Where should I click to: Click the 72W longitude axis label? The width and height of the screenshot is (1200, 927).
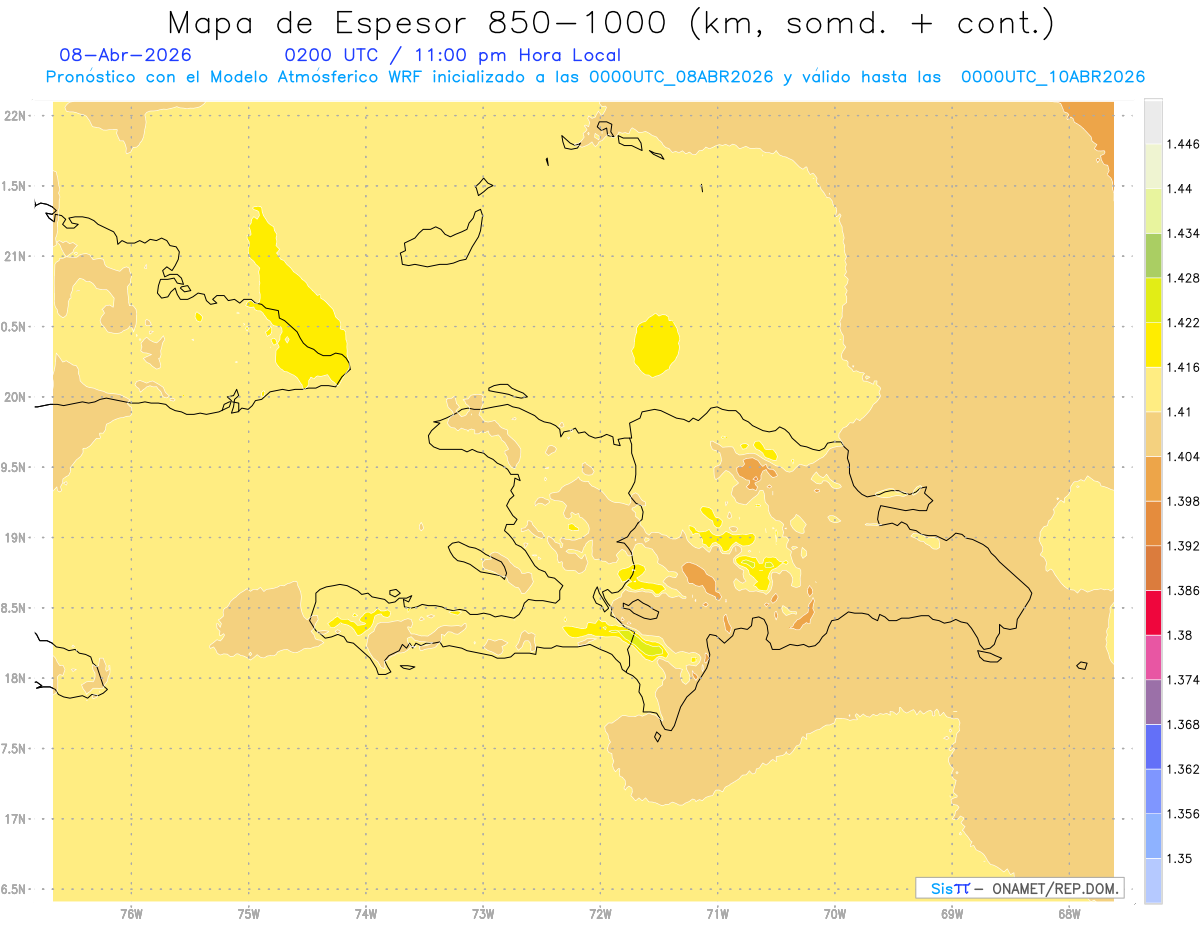click(x=600, y=913)
